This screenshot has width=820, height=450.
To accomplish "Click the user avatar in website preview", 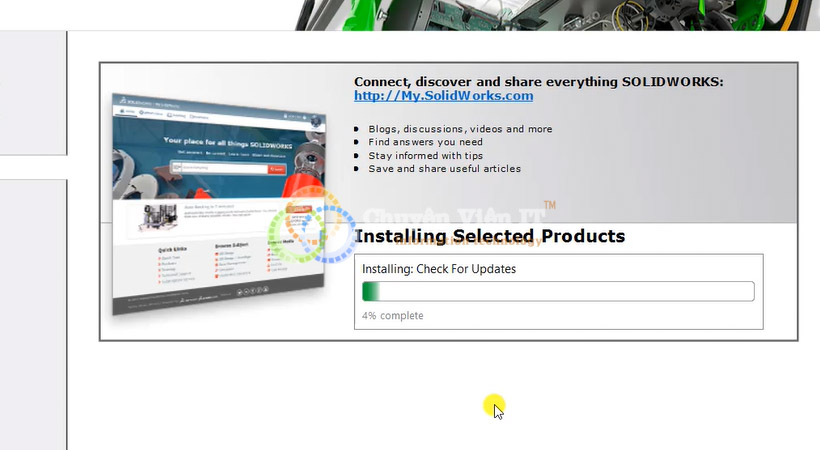I will pos(317,121).
